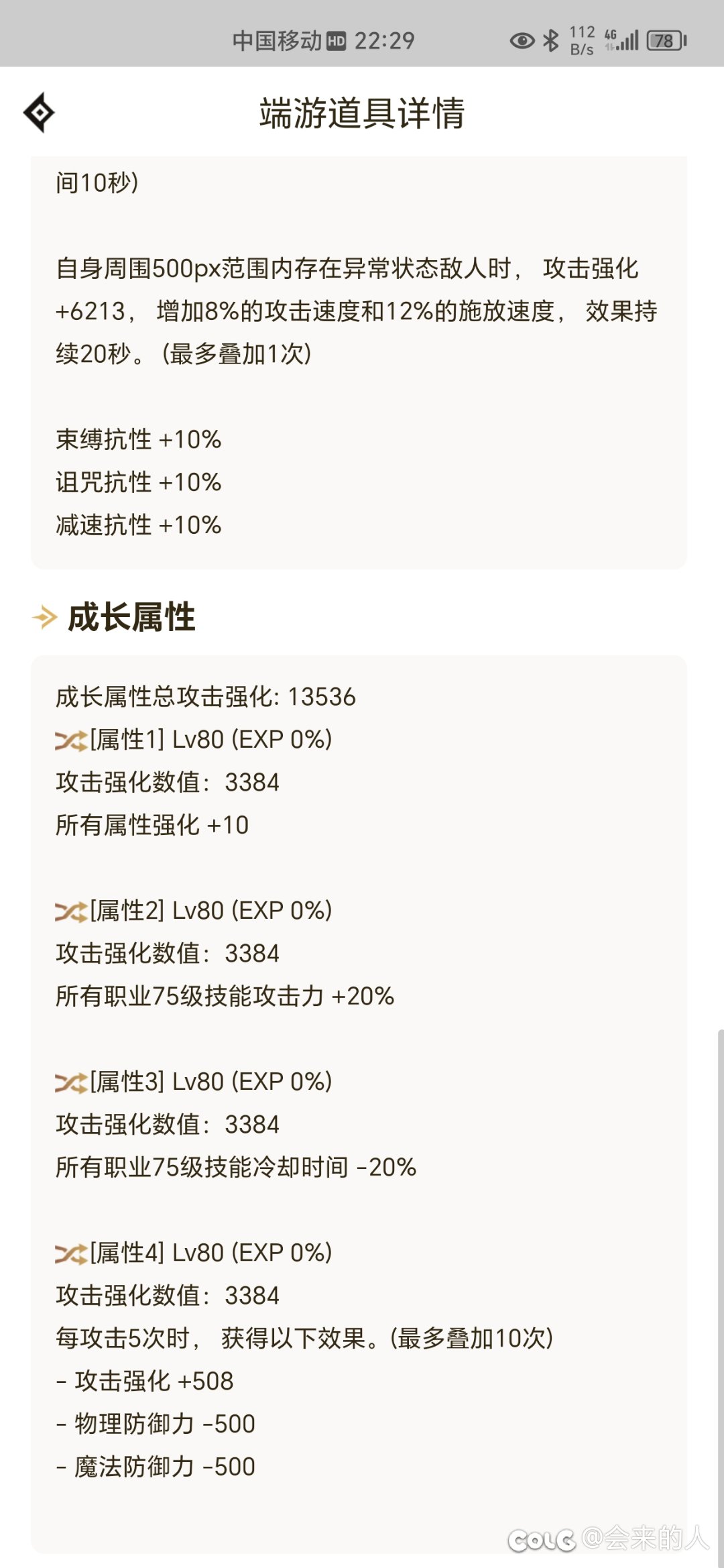Tap the 4G signal strength icon
The width and height of the screenshot is (724, 1568).
621,40
